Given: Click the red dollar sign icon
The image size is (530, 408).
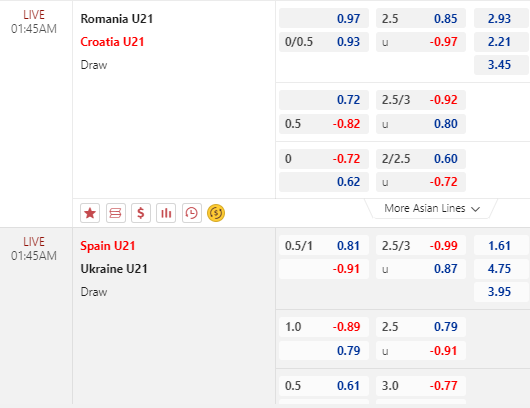Looking at the screenshot, I should click(x=141, y=213).
